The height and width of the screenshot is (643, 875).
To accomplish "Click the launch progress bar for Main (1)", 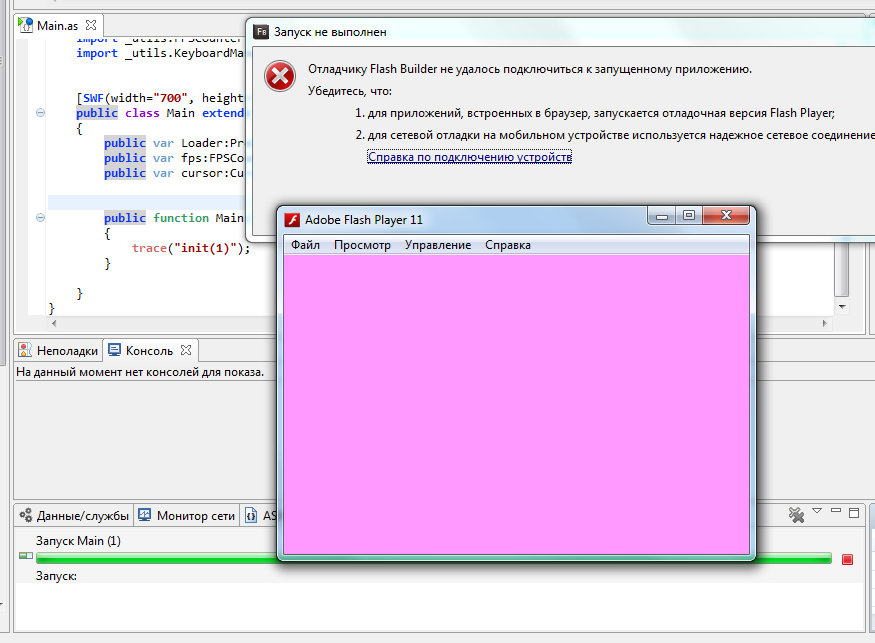I will click(434, 558).
